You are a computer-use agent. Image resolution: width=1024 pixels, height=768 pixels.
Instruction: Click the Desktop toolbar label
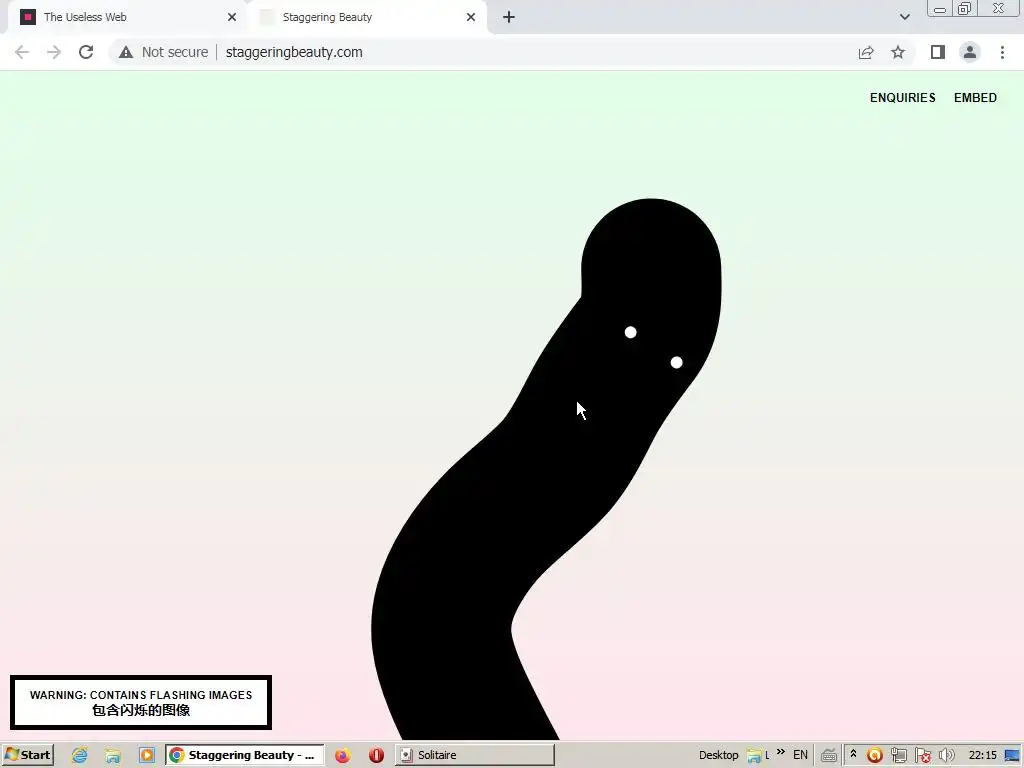[718, 756]
